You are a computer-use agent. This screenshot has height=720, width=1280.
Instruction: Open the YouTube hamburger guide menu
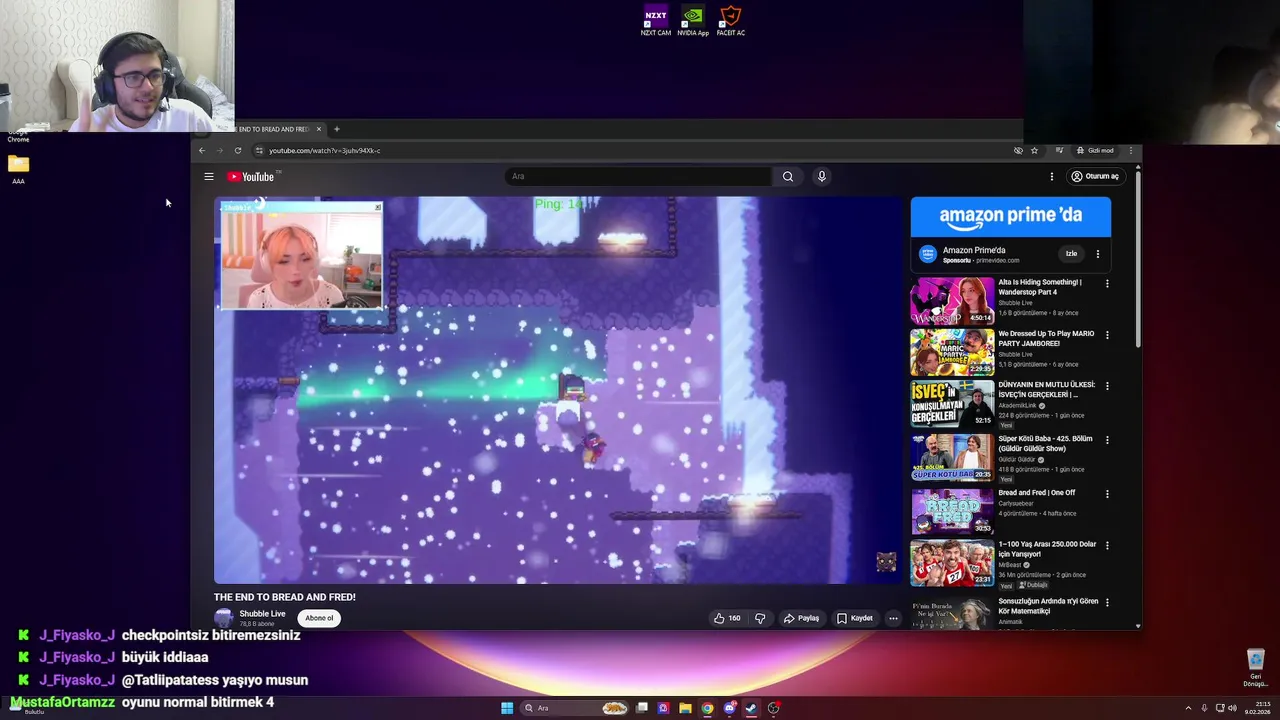(209, 177)
